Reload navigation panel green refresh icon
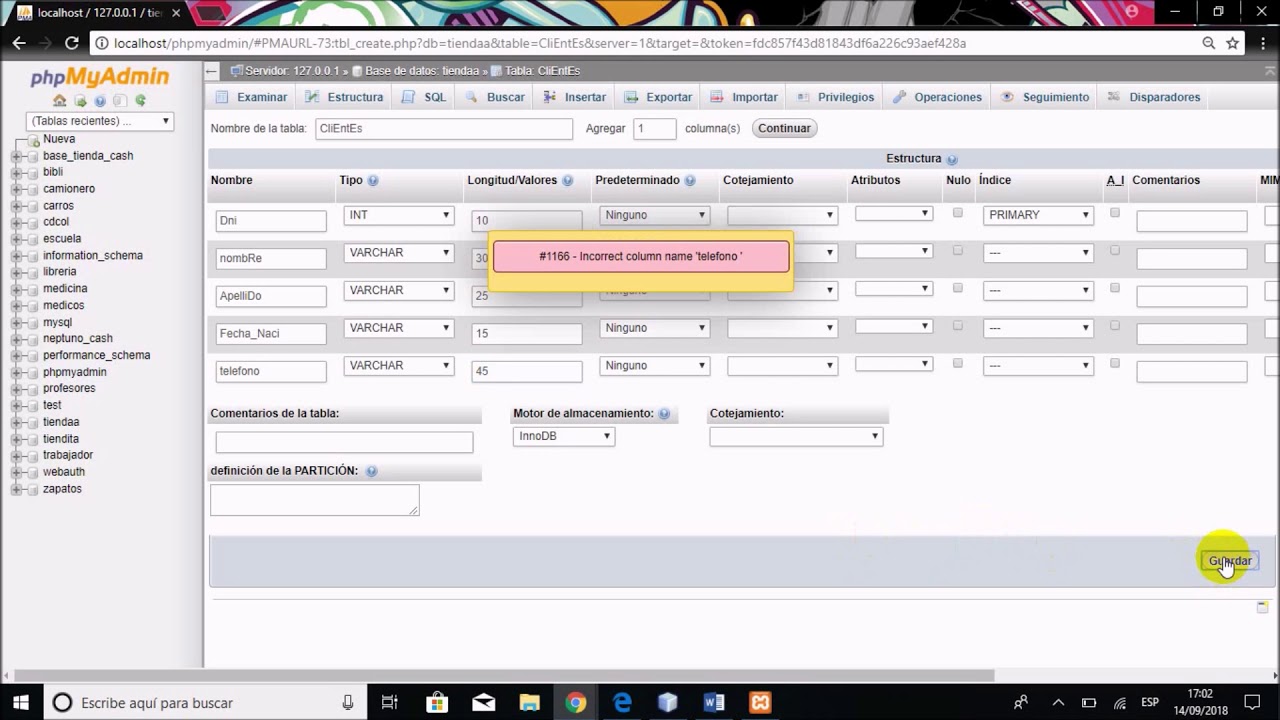1280x720 pixels. pyautogui.click(x=140, y=100)
